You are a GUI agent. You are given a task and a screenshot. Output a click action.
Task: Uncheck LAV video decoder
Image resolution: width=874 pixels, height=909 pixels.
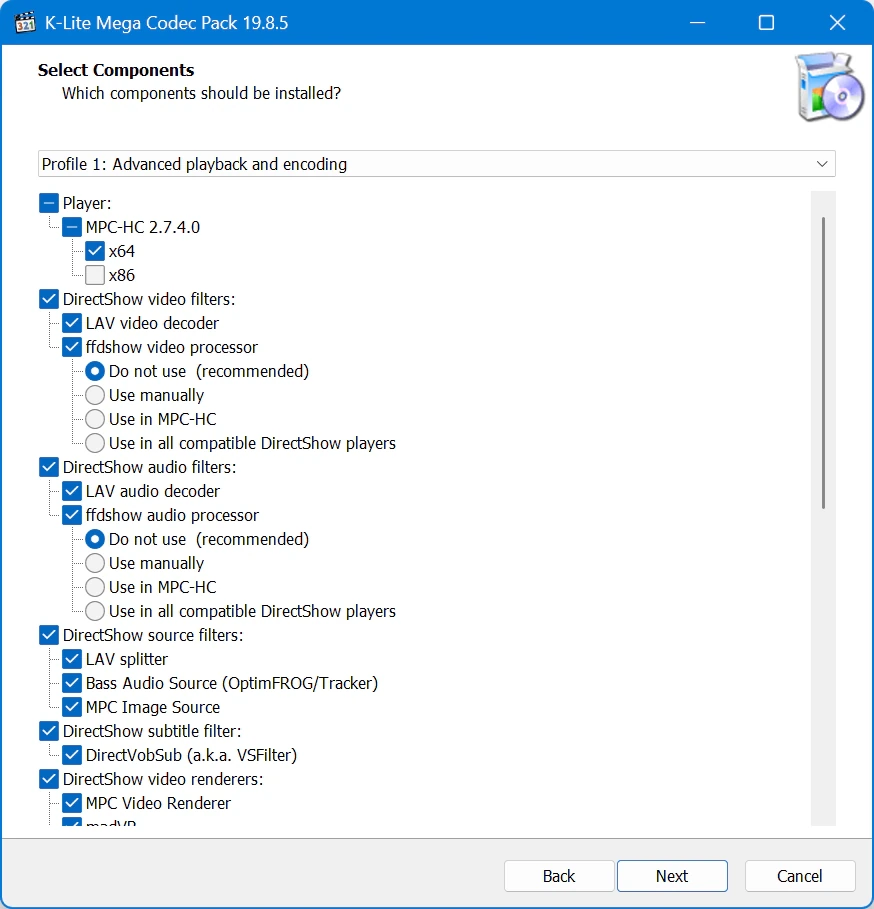72,323
